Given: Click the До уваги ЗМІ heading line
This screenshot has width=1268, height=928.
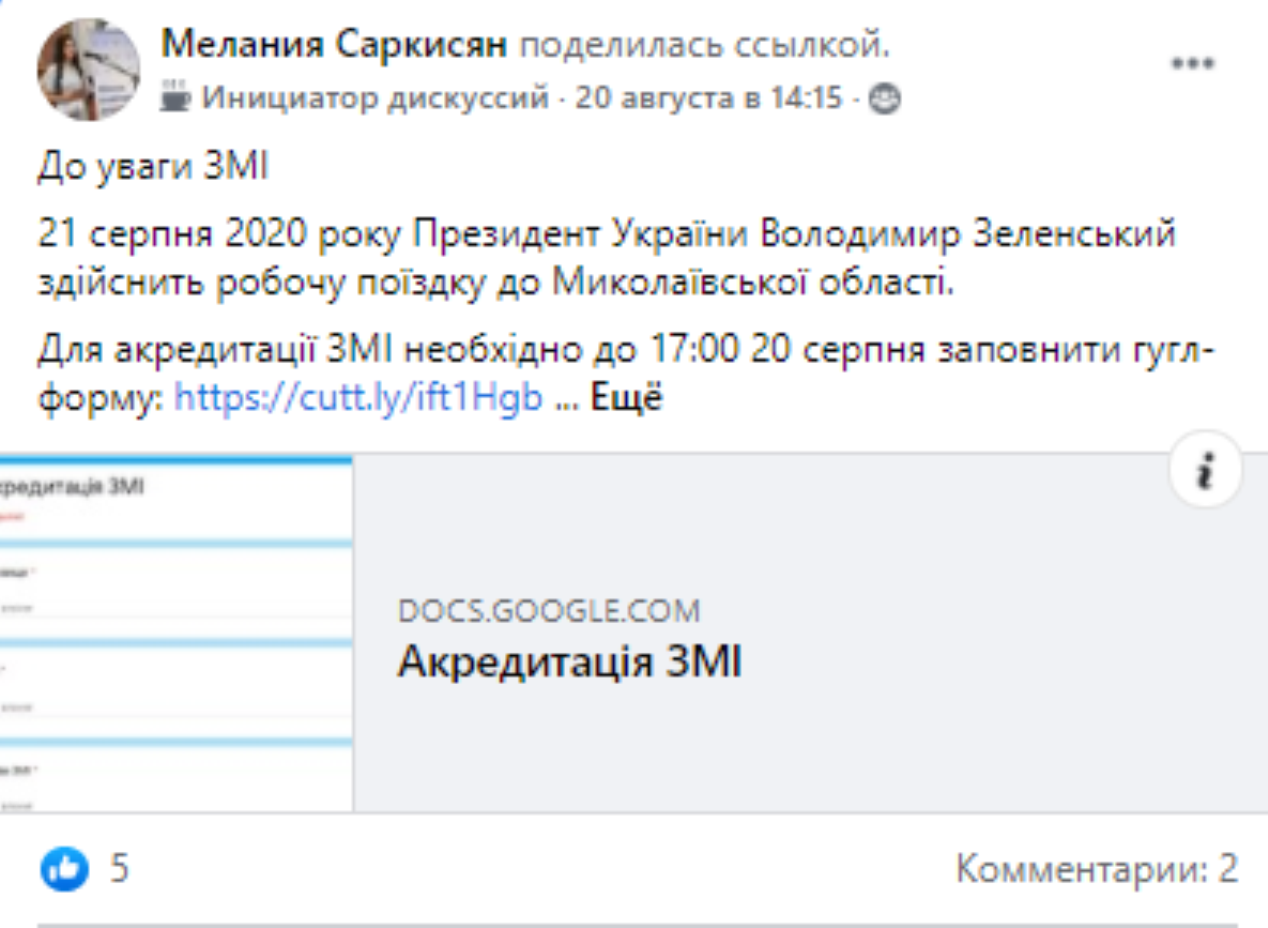Looking at the screenshot, I should tap(153, 167).
